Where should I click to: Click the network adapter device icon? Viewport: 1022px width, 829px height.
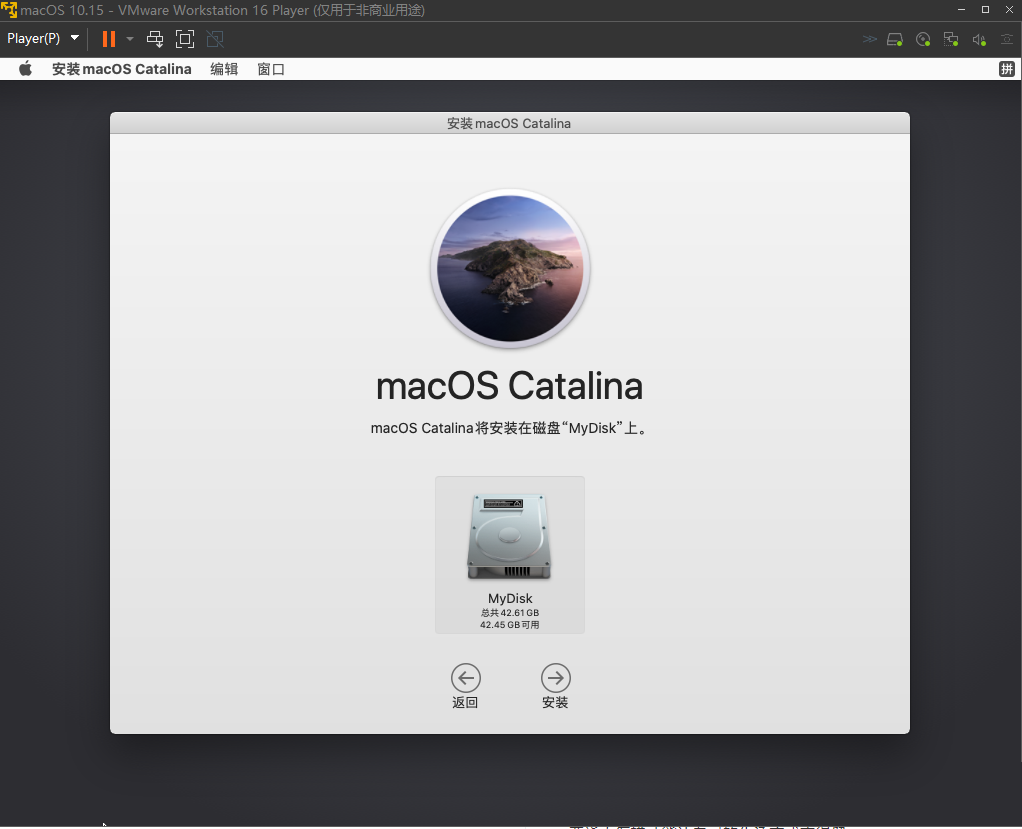click(951, 39)
